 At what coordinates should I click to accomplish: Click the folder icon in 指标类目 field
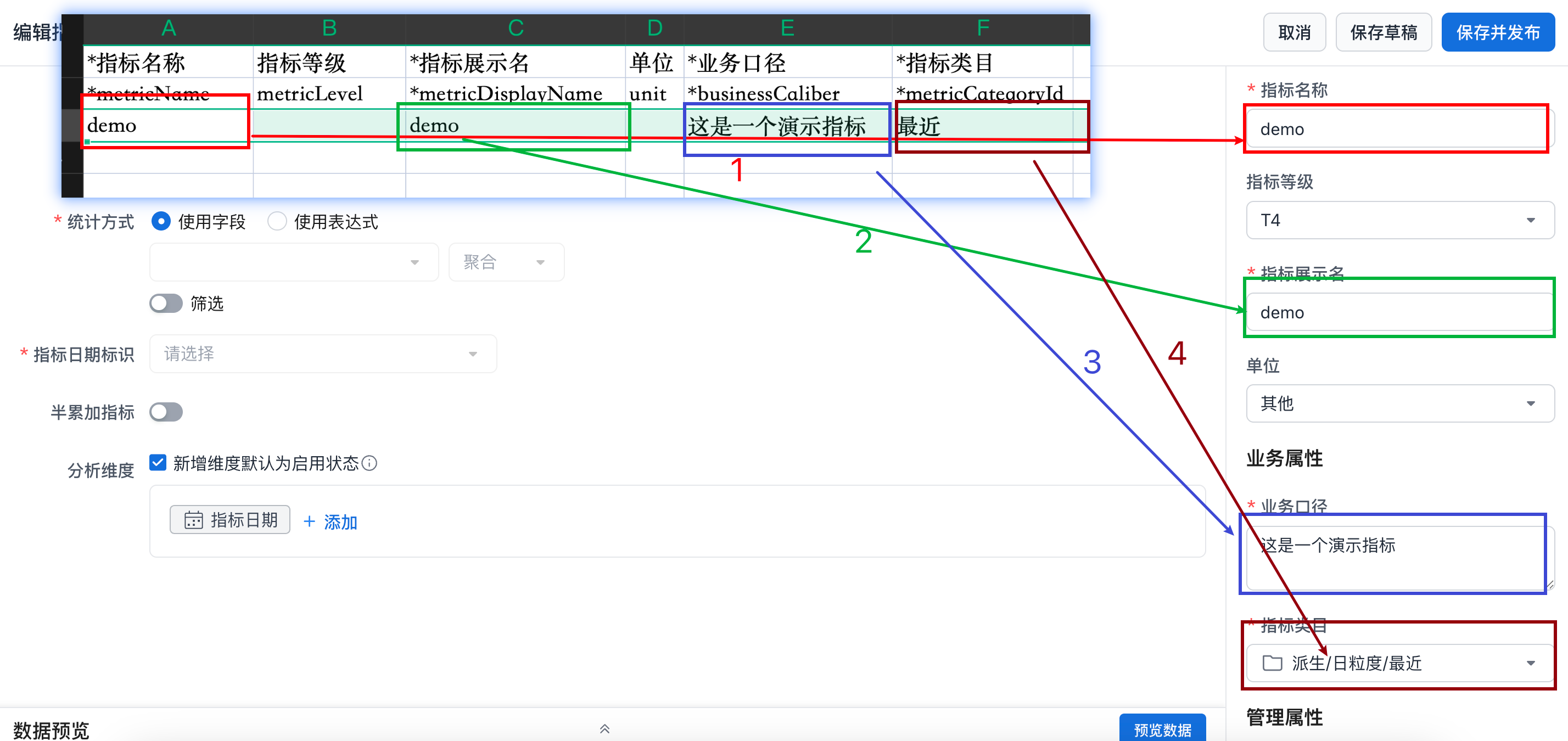(1272, 663)
